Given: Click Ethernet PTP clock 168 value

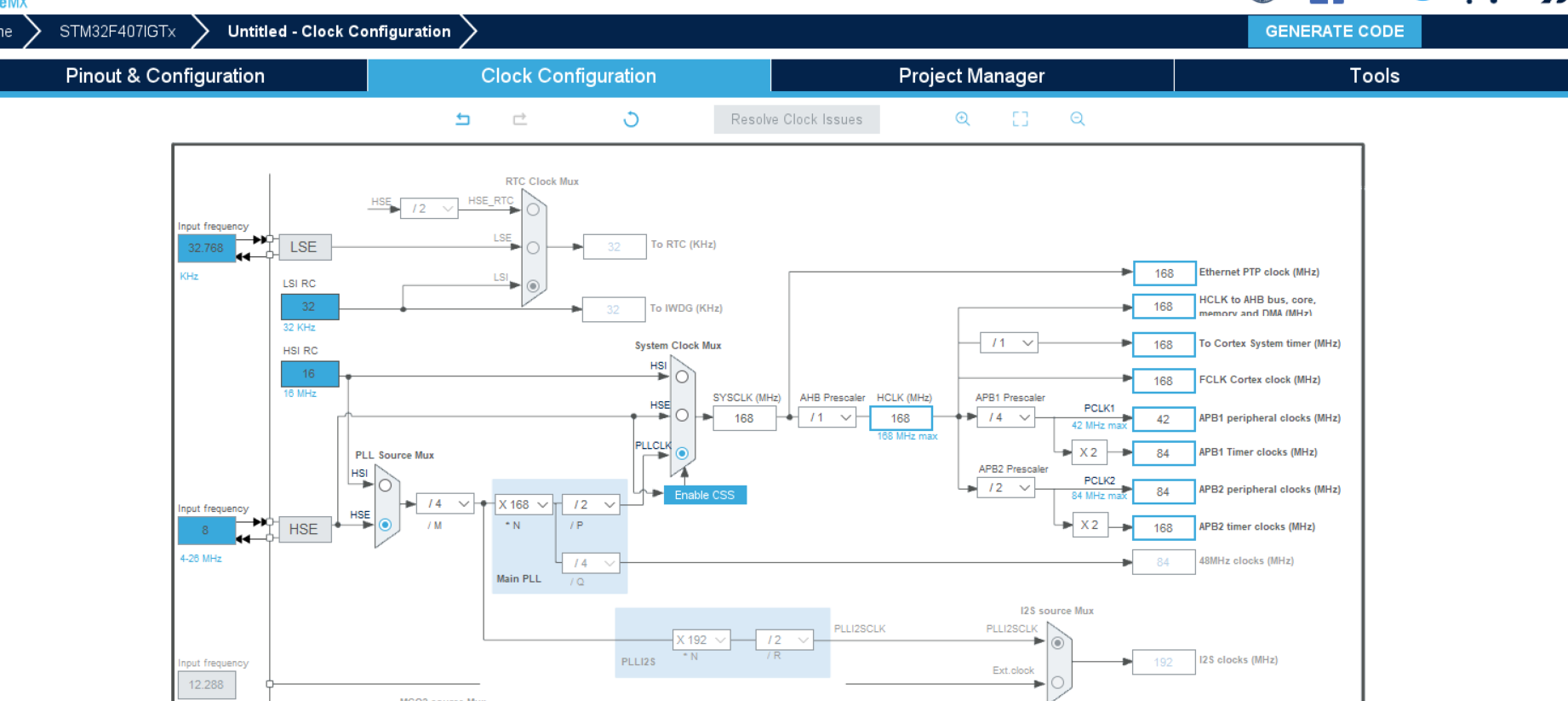Looking at the screenshot, I should coord(1165,273).
